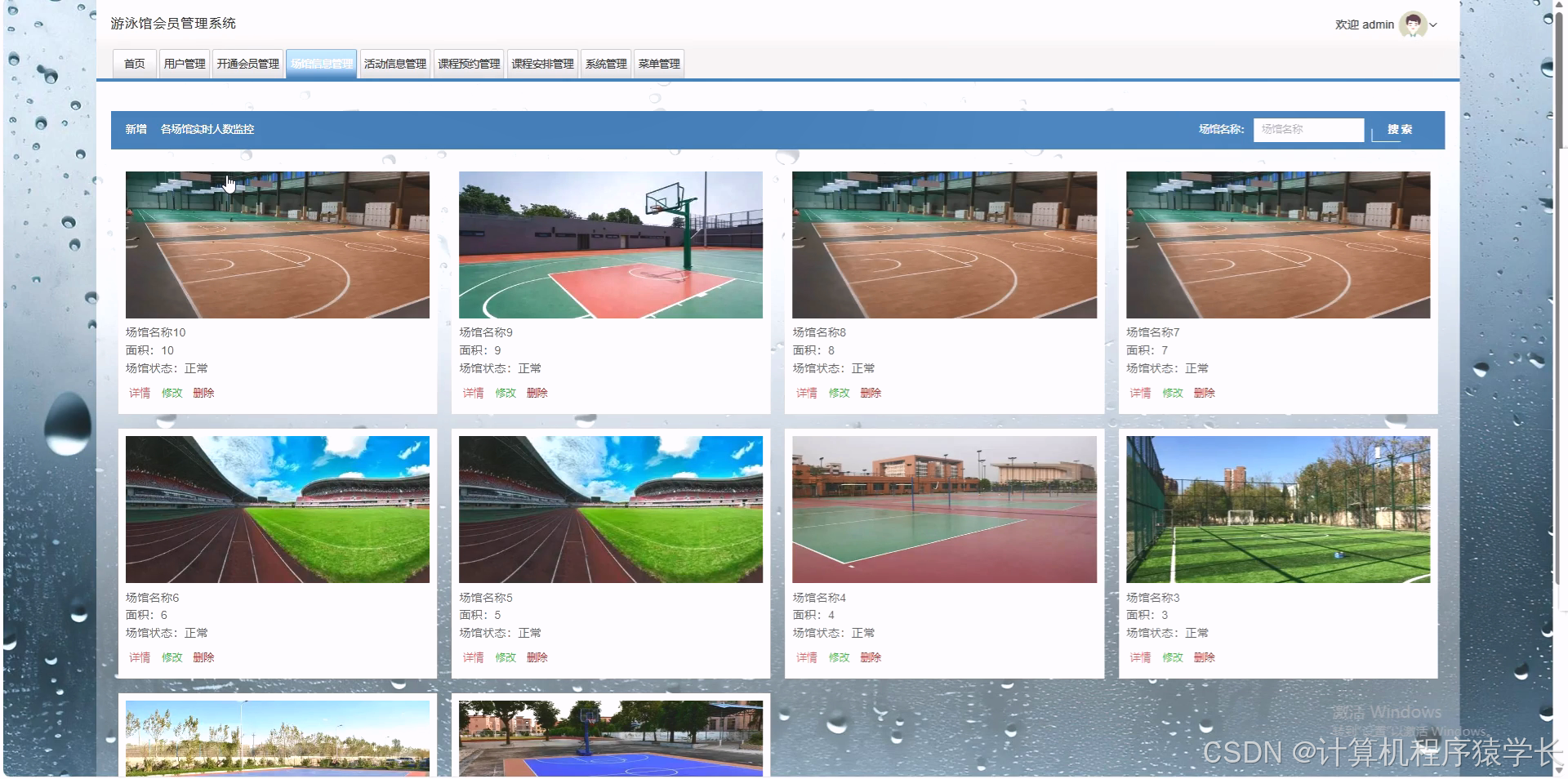Open thumbnail of 场馆名称9

[x=611, y=245]
